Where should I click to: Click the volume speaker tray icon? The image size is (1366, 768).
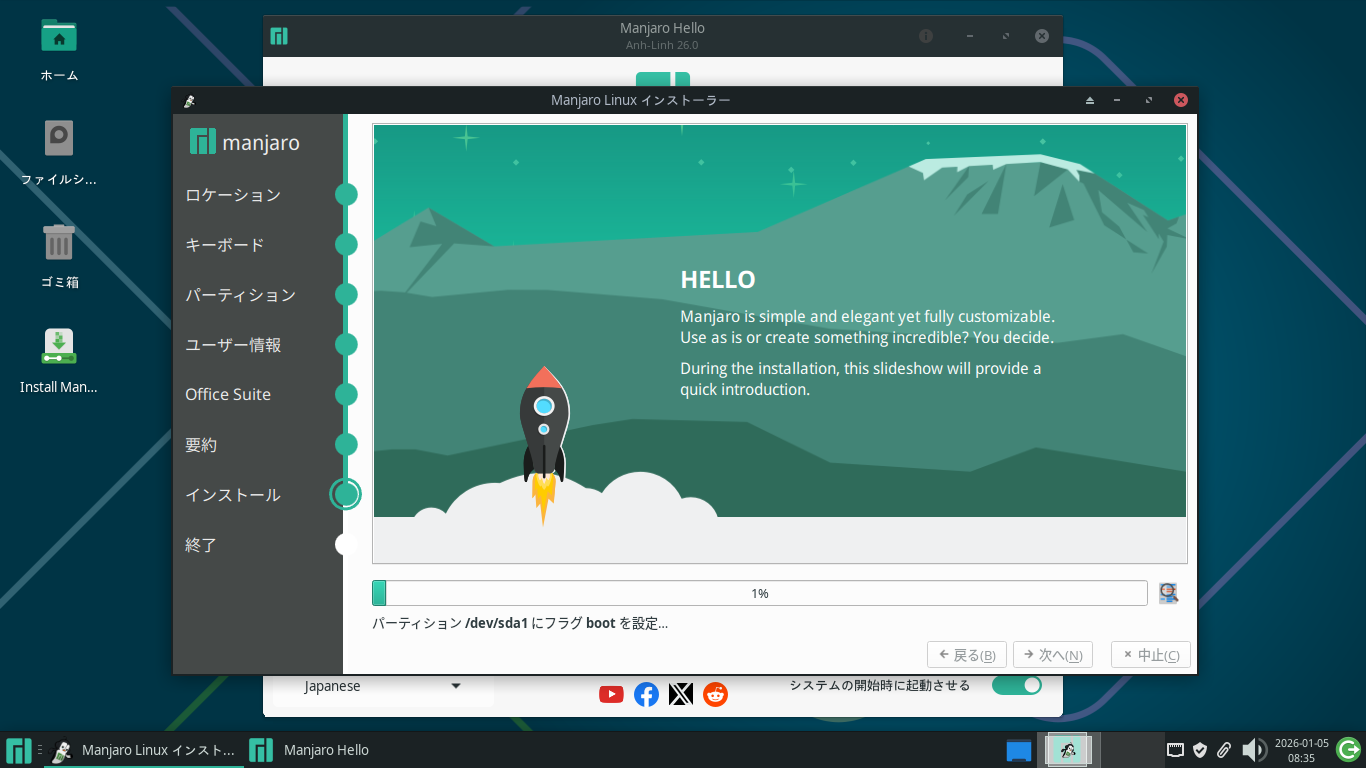pyautogui.click(x=1253, y=750)
